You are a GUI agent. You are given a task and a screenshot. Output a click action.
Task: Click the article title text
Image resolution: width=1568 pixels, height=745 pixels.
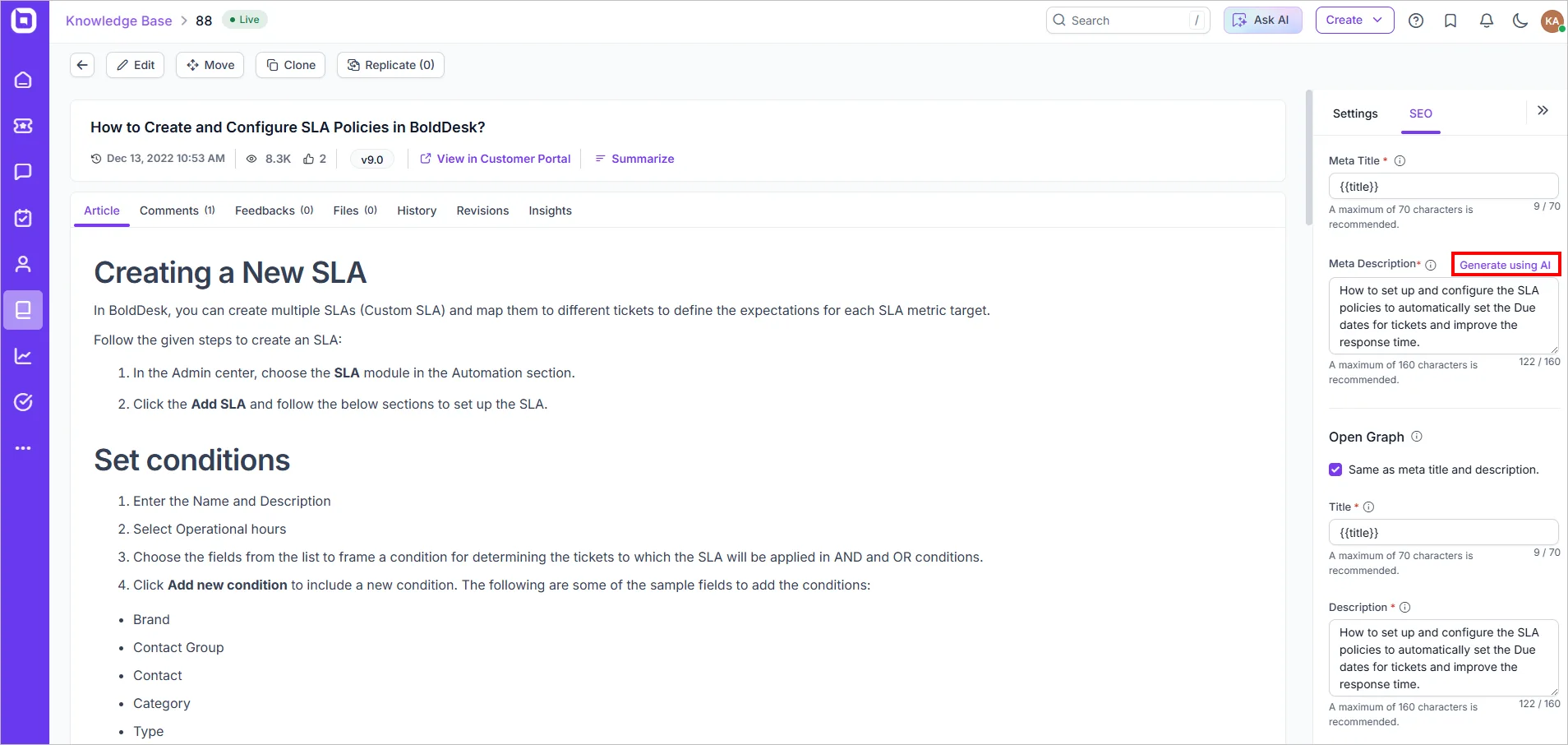pos(288,127)
